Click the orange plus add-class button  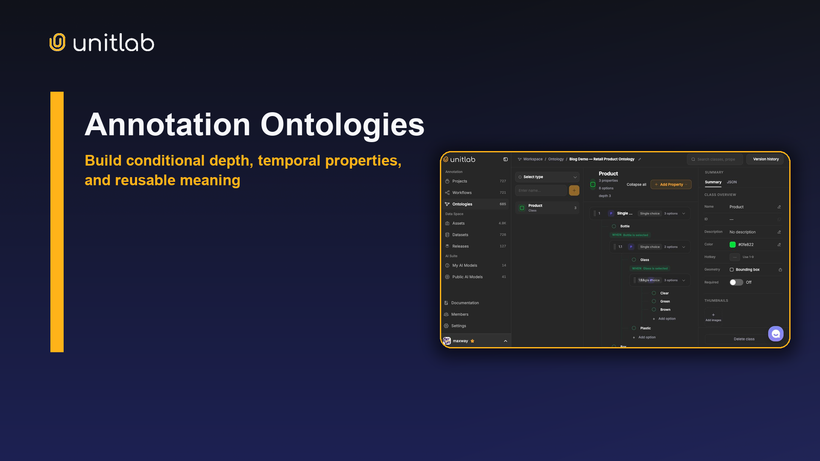coord(574,190)
